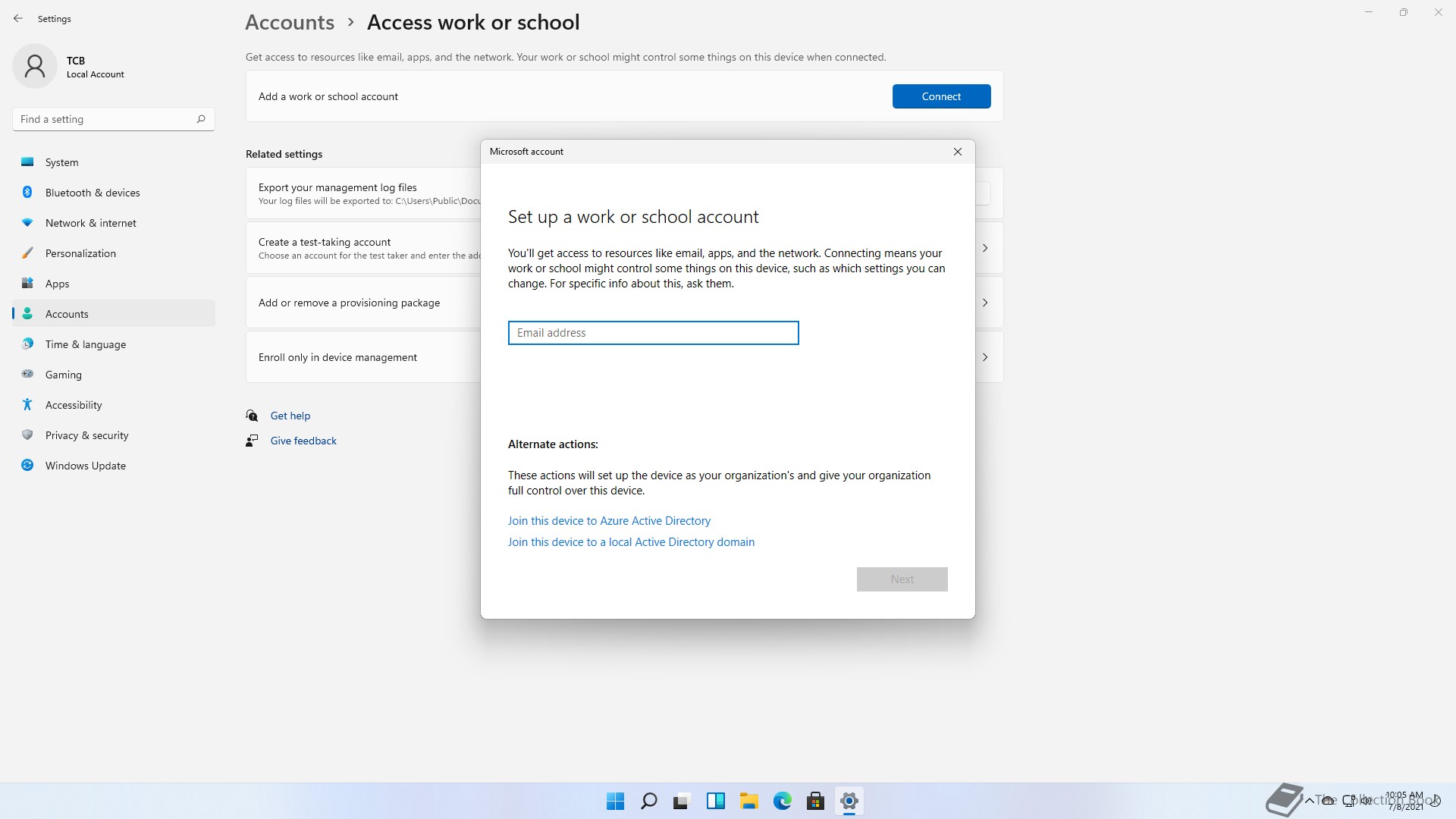The width and height of the screenshot is (1456, 819).
Task: Click the Settings gear on taskbar
Action: (849, 801)
